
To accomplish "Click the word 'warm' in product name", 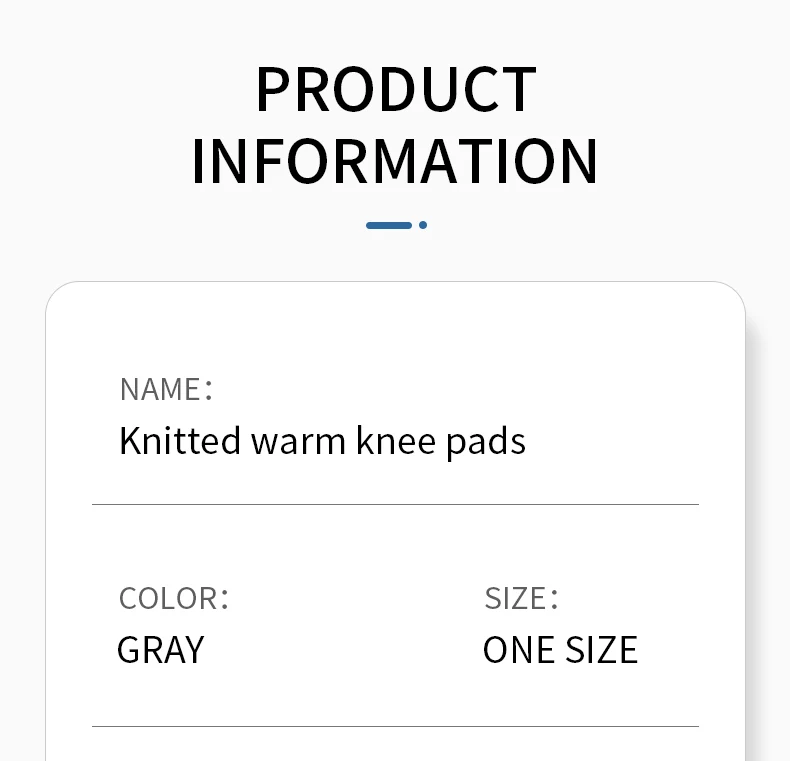I will point(298,443).
